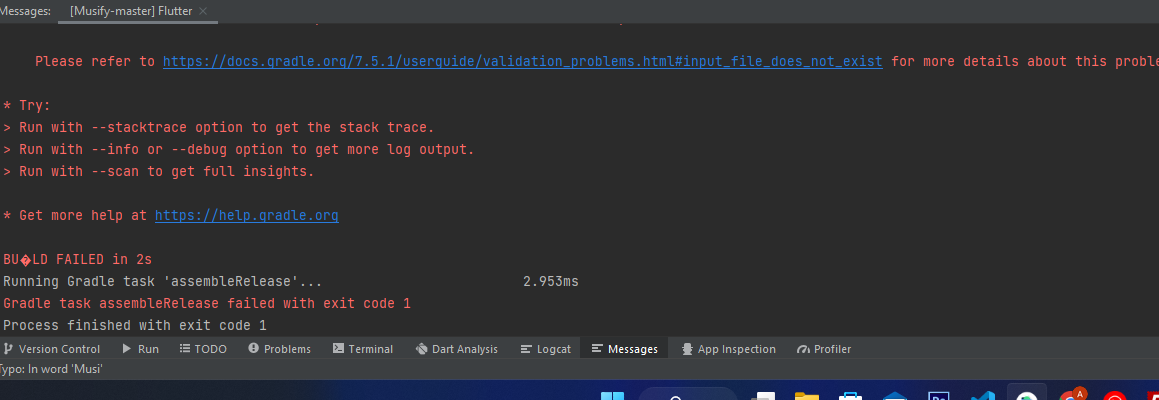The width and height of the screenshot is (1159, 400).
Task: Click the '2.953ms' timing value
Action: pyautogui.click(x=551, y=282)
